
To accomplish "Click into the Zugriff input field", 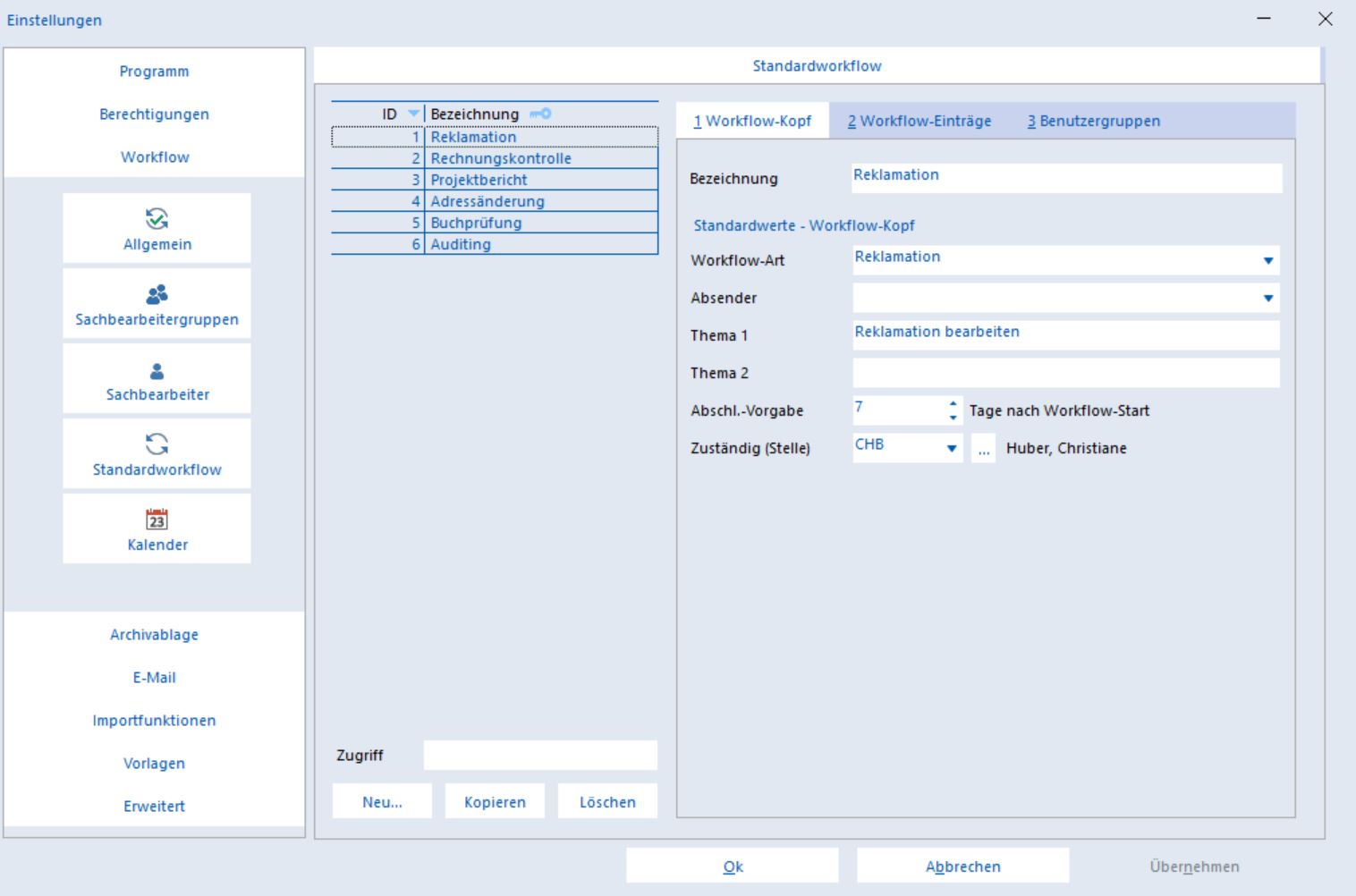I will [x=540, y=755].
